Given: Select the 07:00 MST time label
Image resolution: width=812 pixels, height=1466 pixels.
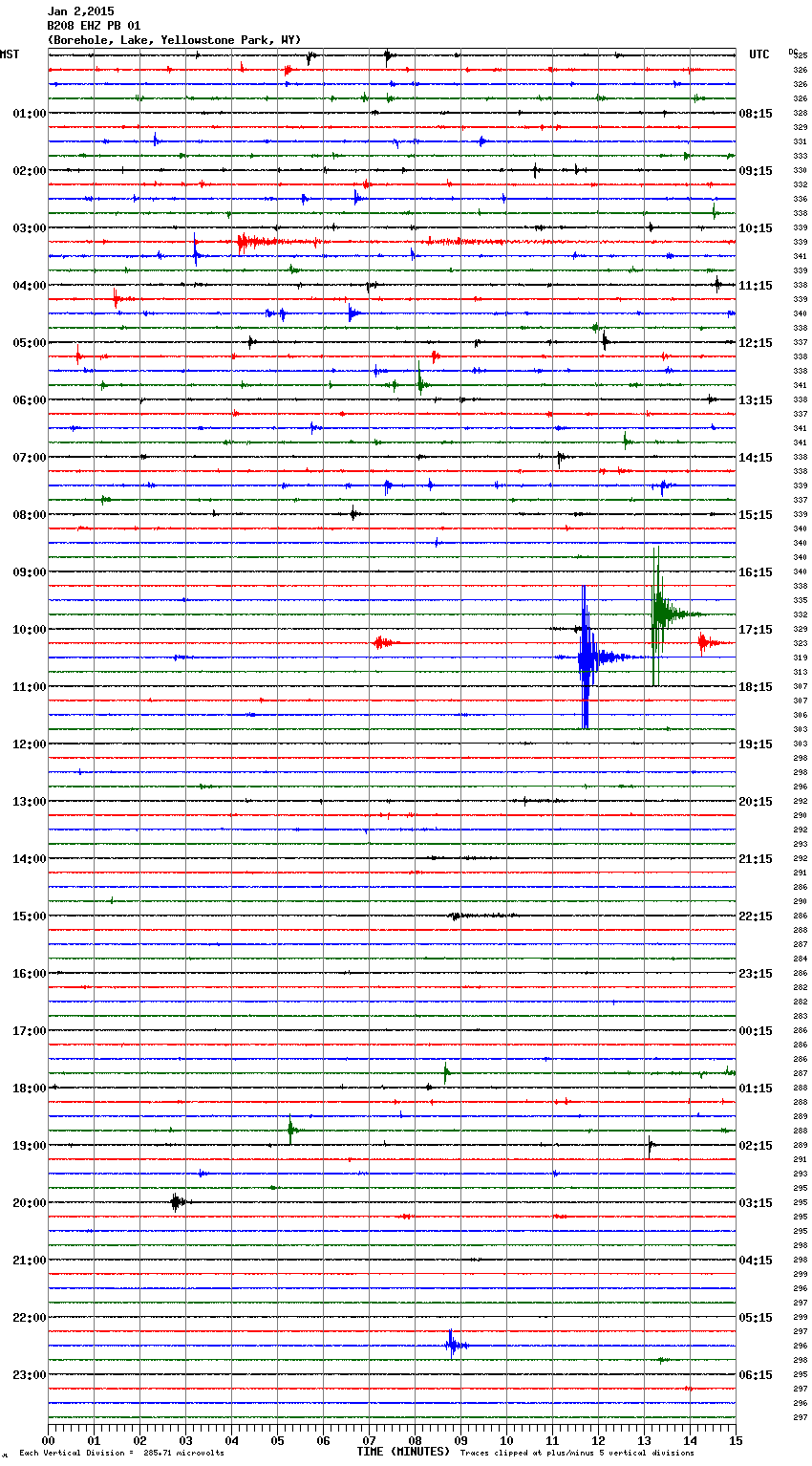Looking at the screenshot, I should click(30, 458).
